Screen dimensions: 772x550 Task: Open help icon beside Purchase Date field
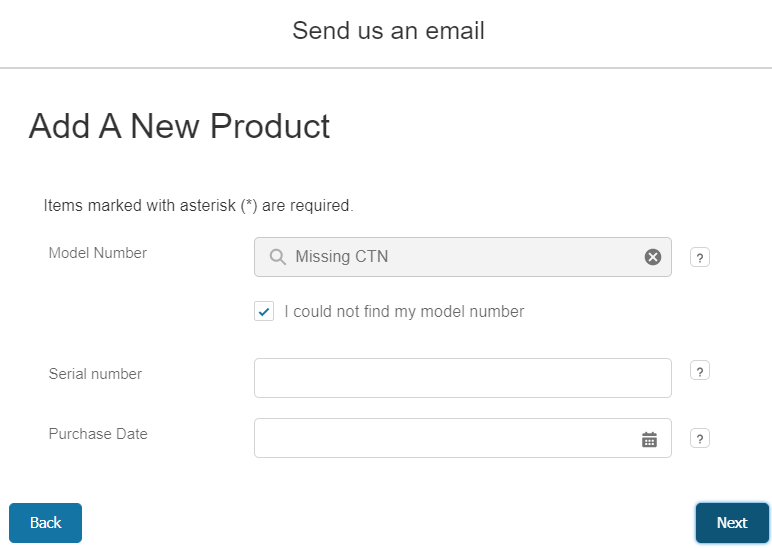pyautogui.click(x=700, y=438)
